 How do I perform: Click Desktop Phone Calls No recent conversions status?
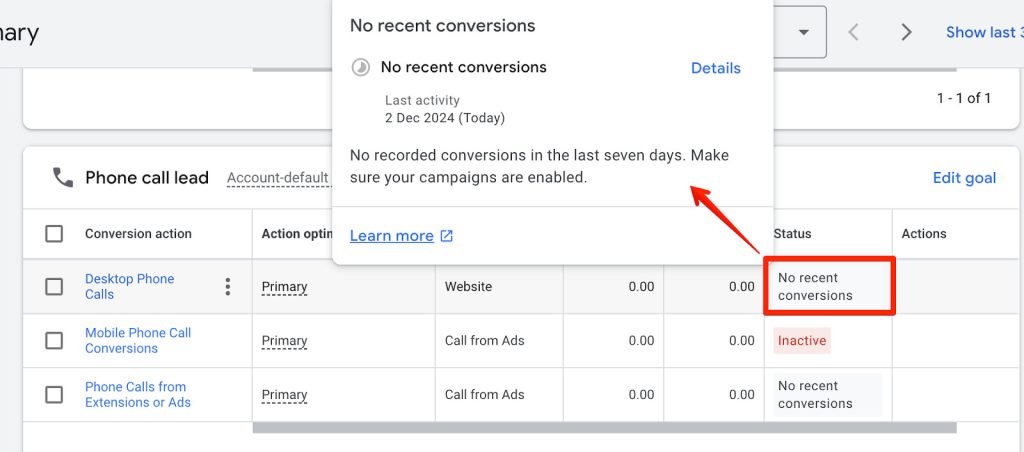coord(829,286)
